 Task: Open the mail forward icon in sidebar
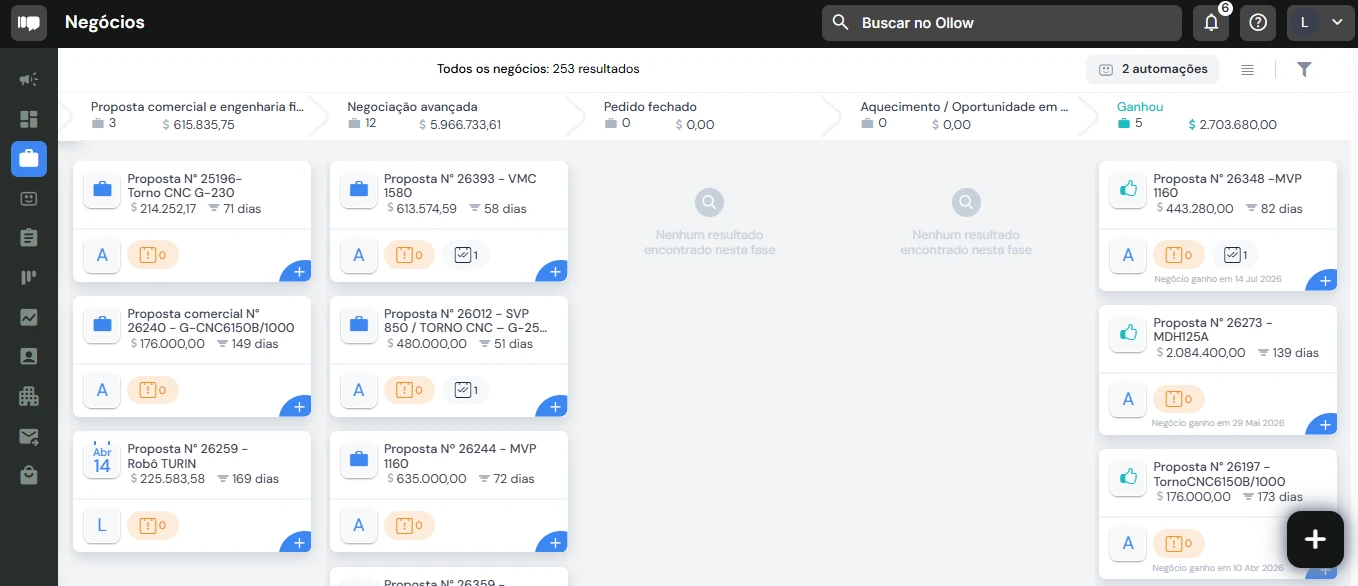[29, 436]
